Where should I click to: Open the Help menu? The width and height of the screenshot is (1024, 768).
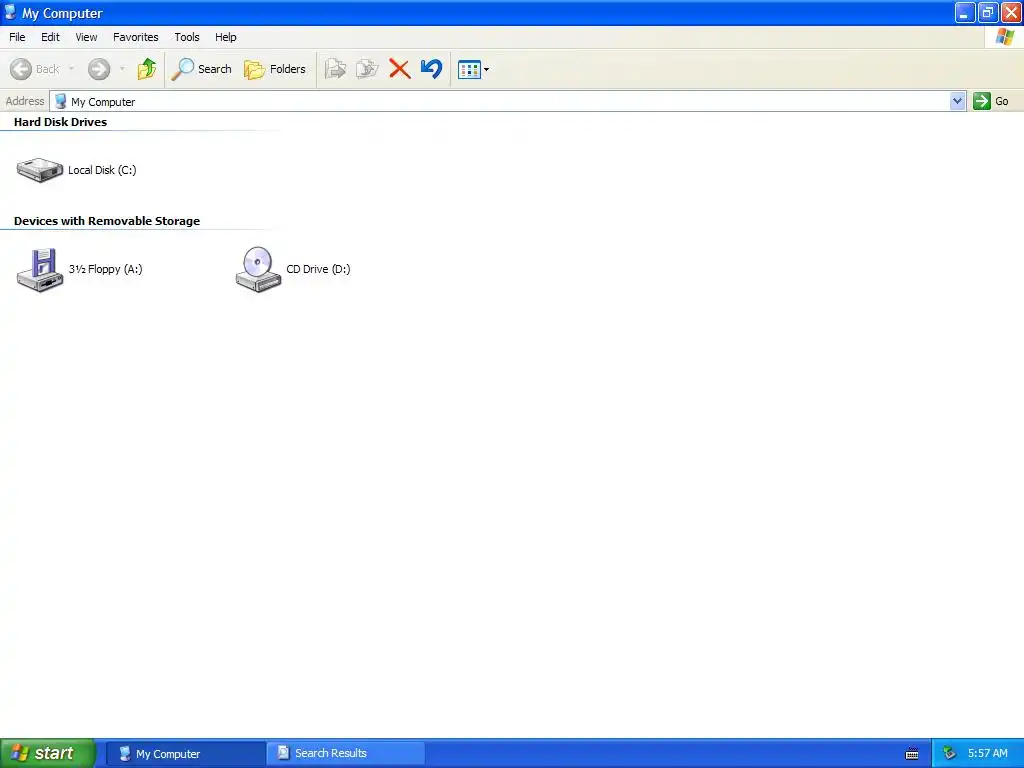coord(226,37)
